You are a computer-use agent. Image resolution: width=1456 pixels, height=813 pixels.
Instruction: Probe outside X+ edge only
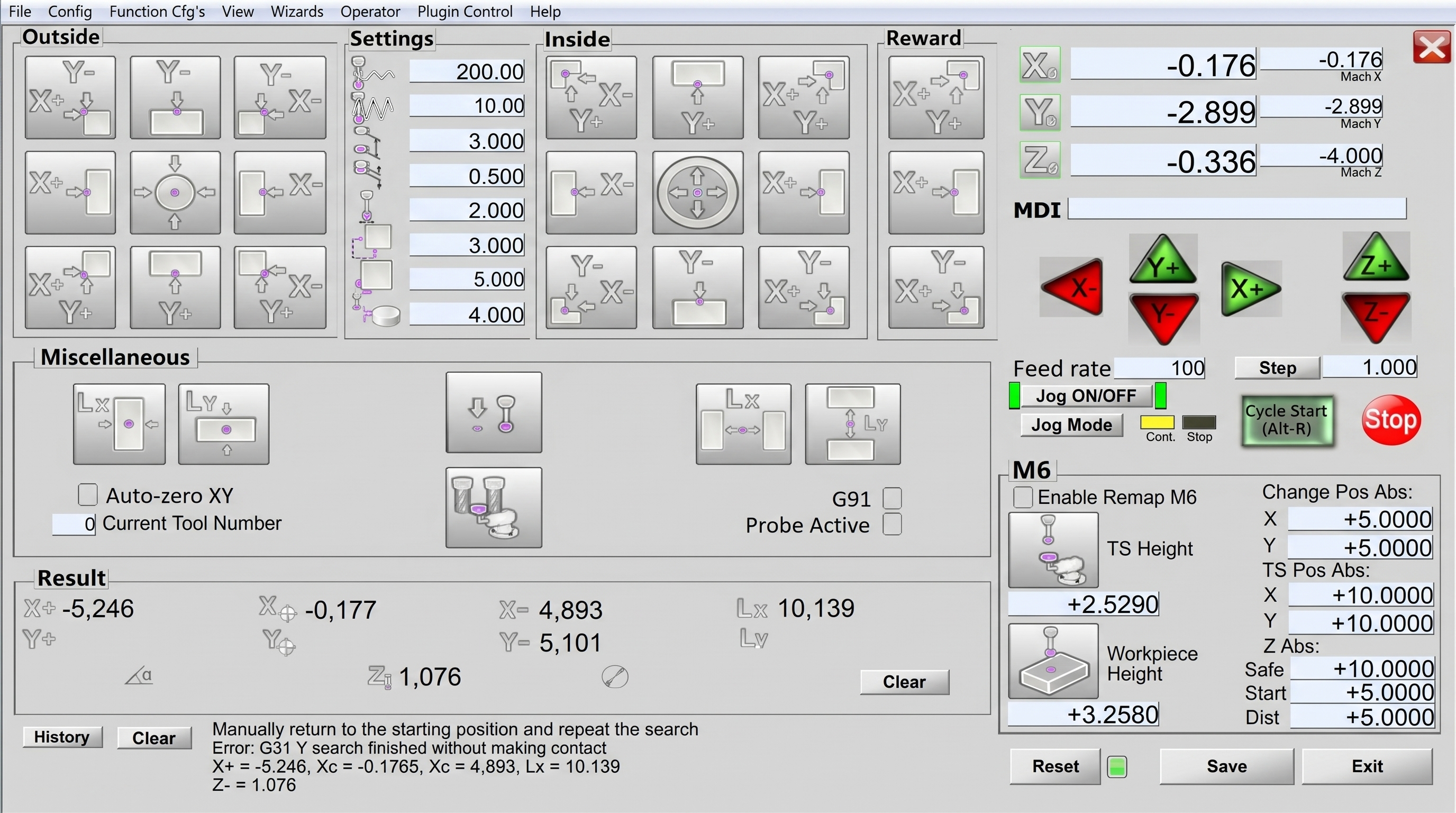click(70, 192)
